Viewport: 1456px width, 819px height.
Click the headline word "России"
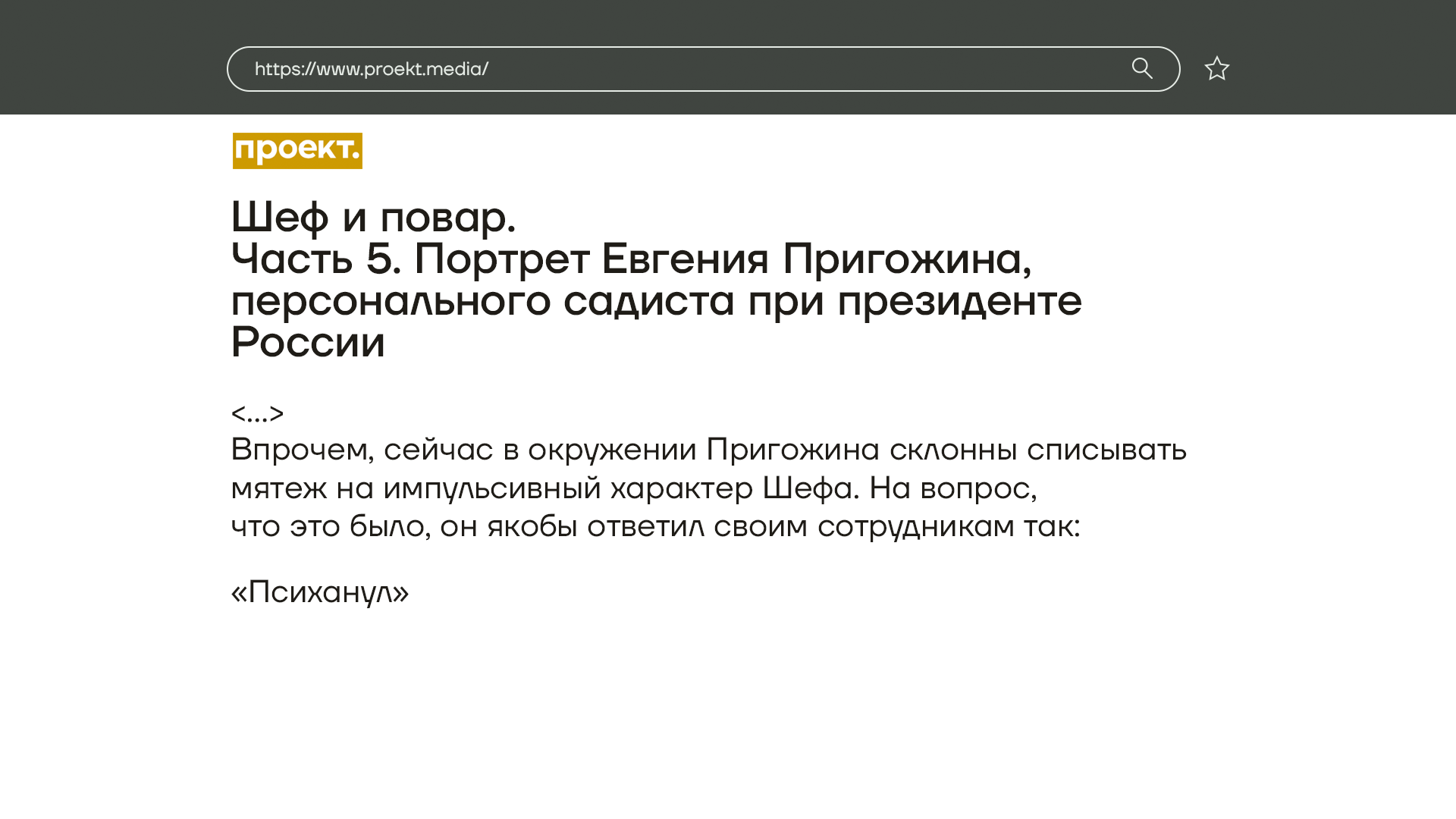(x=308, y=343)
